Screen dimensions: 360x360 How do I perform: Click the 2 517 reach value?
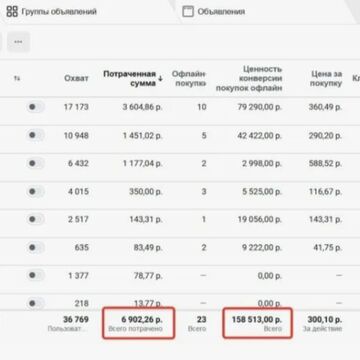pyautogui.click(x=78, y=220)
